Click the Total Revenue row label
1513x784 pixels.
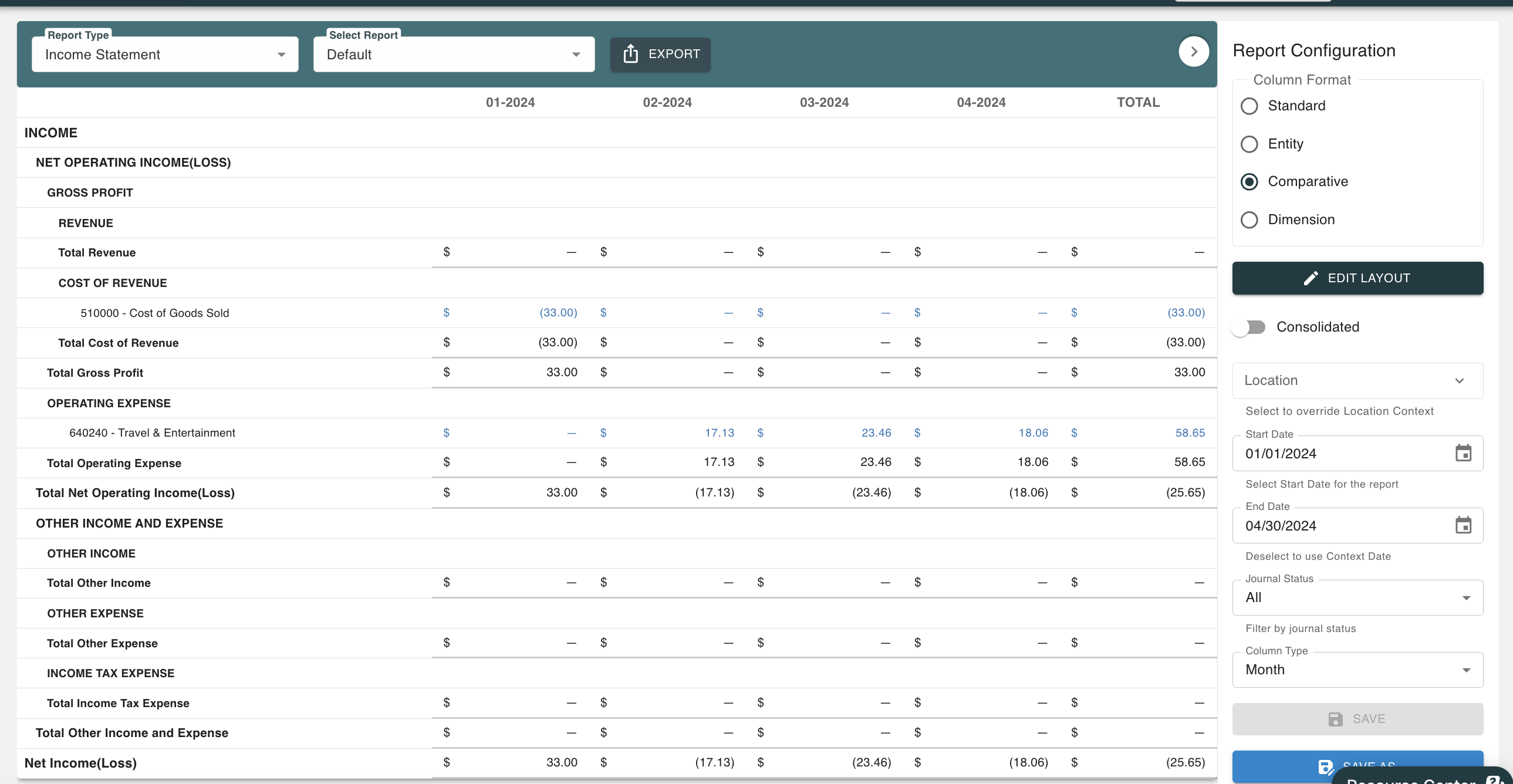tap(97, 253)
